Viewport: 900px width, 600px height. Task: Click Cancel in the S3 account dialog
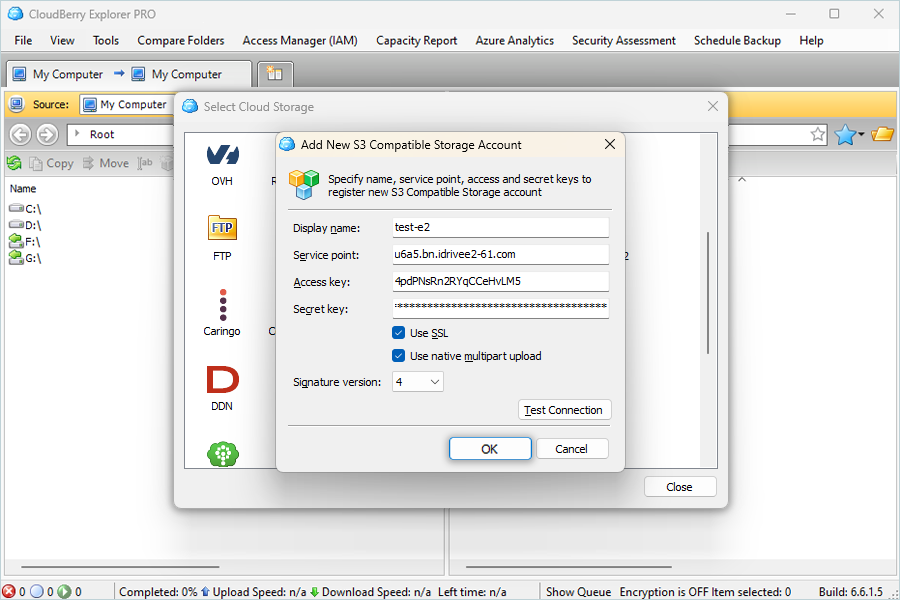(572, 449)
